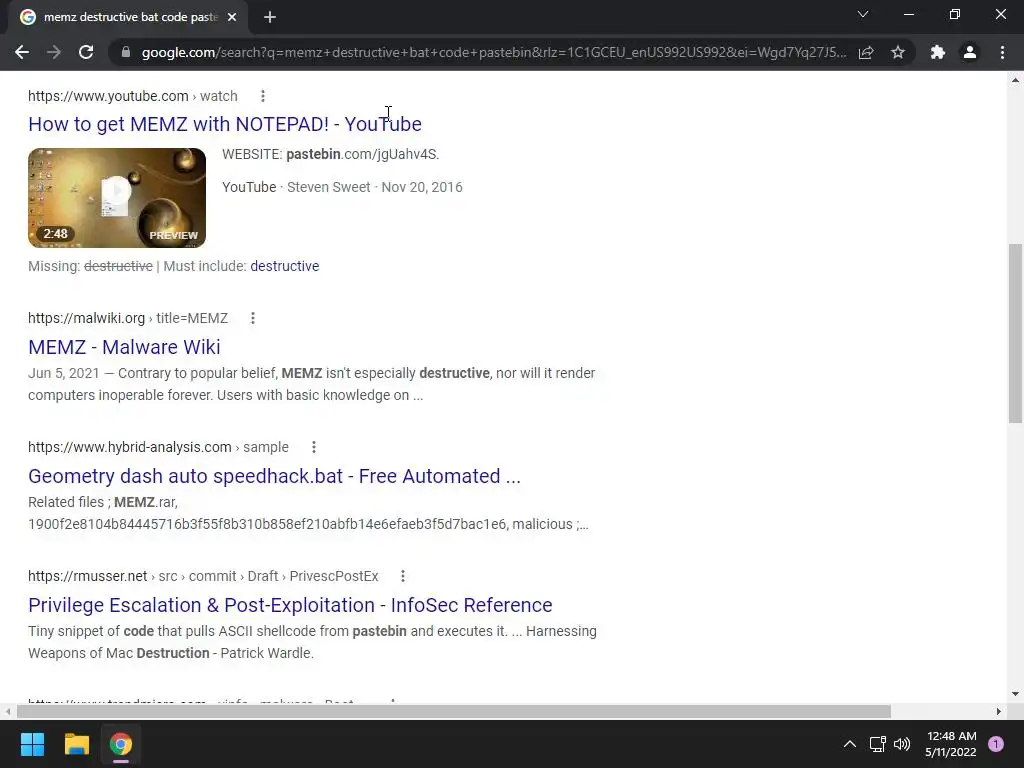
Task: Share this page icon in address bar
Action: [x=866, y=52]
